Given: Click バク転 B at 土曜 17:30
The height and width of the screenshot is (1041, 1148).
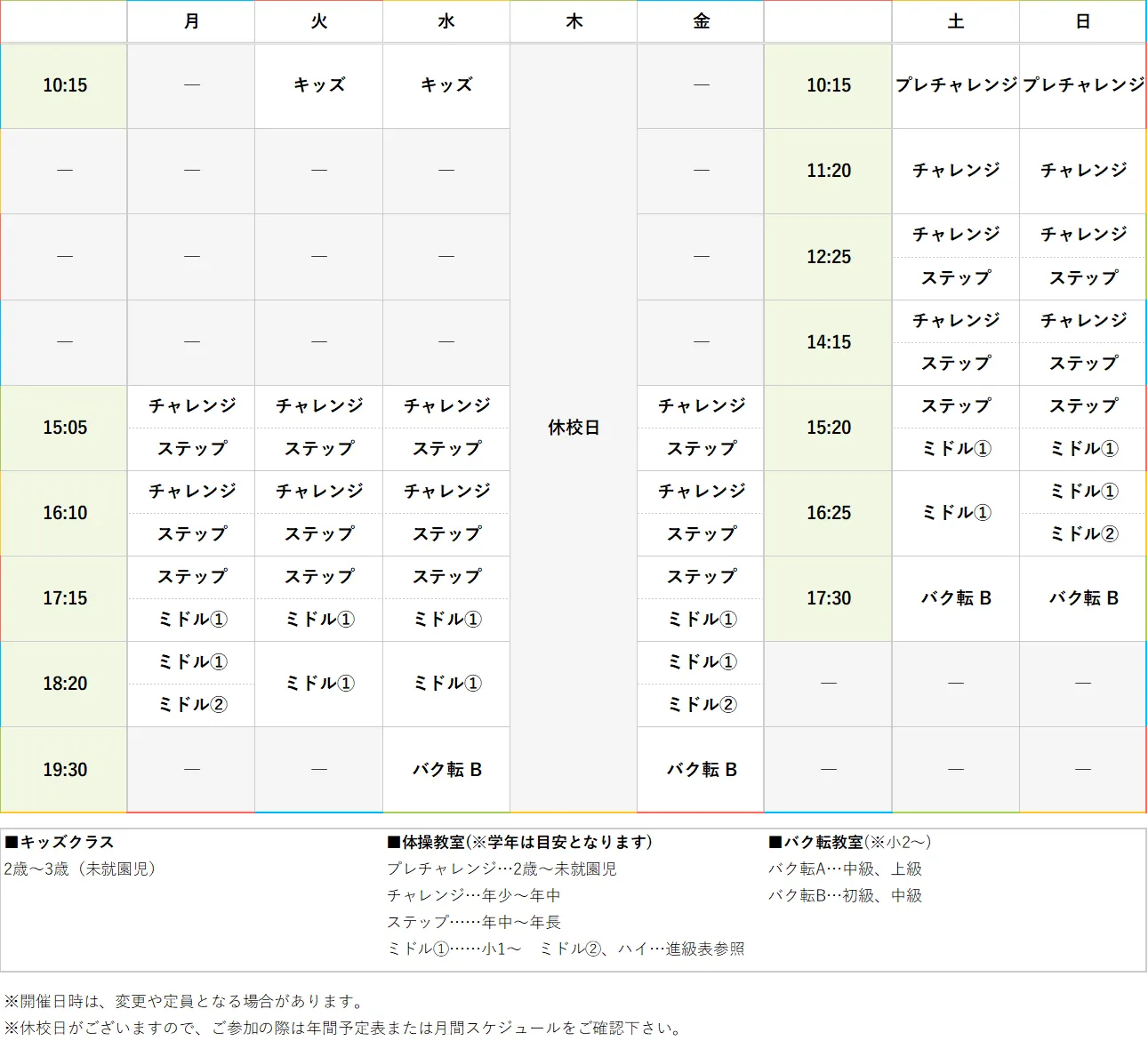Looking at the screenshot, I should coord(955,597).
